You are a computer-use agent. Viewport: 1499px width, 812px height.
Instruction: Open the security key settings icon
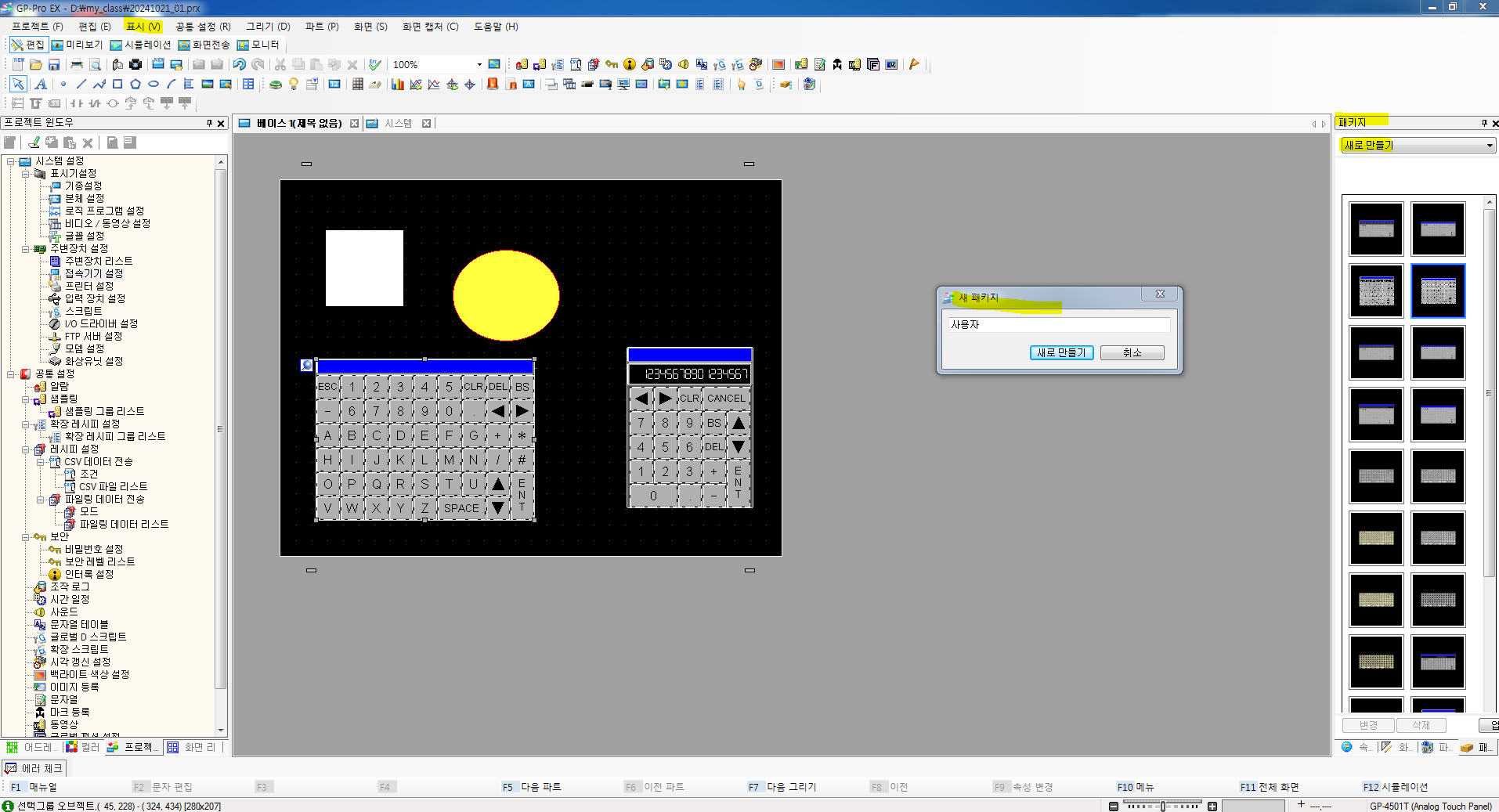612,64
